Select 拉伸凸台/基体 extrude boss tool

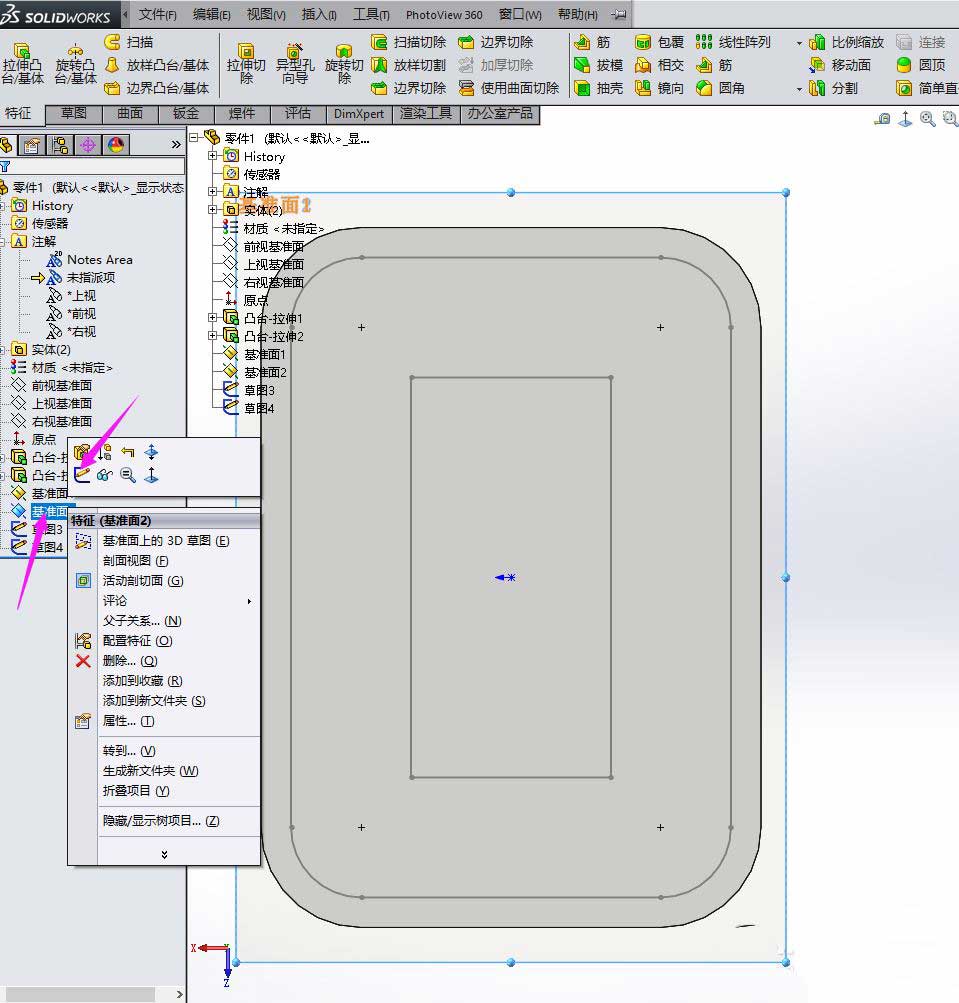pos(22,64)
